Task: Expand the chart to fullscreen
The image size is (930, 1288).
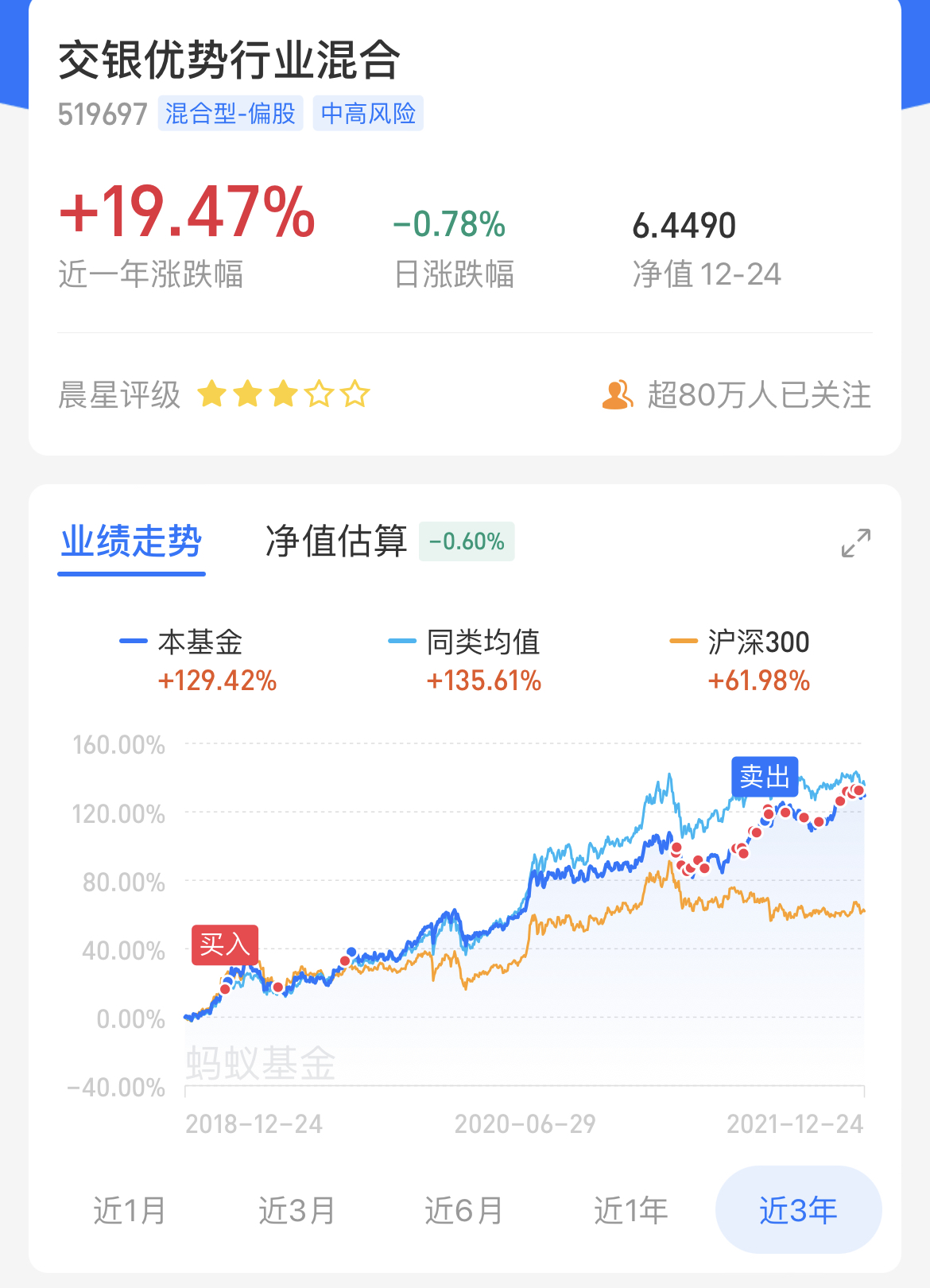Action: coord(856,543)
